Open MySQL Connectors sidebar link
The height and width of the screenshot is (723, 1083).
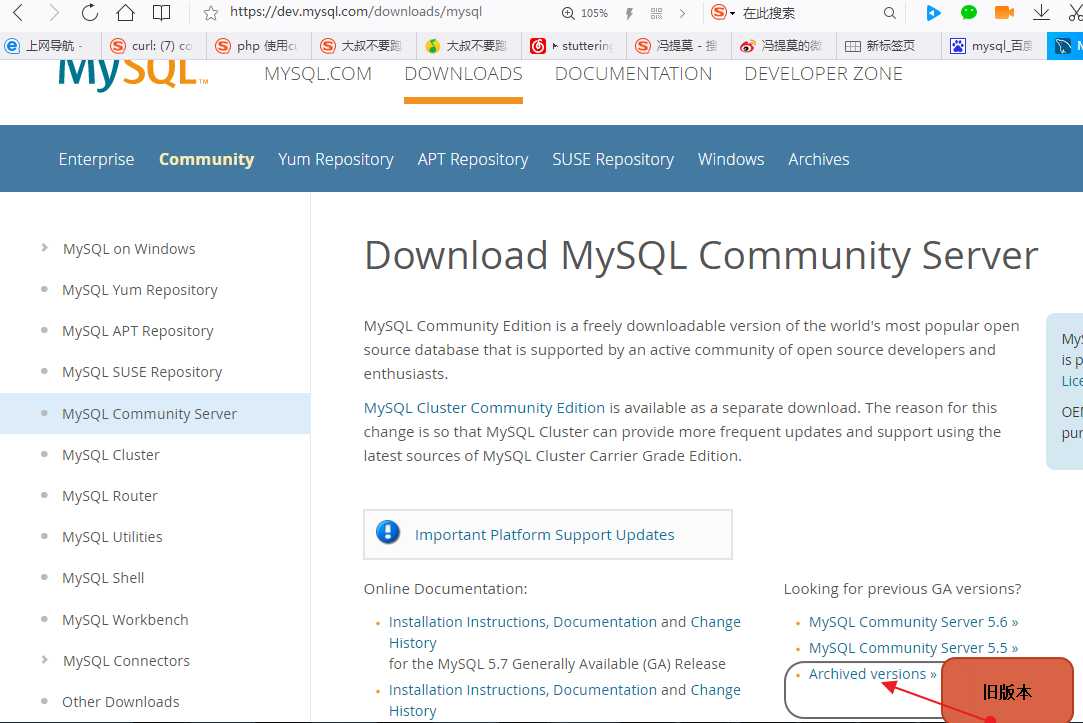pyautogui.click(x=126, y=661)
